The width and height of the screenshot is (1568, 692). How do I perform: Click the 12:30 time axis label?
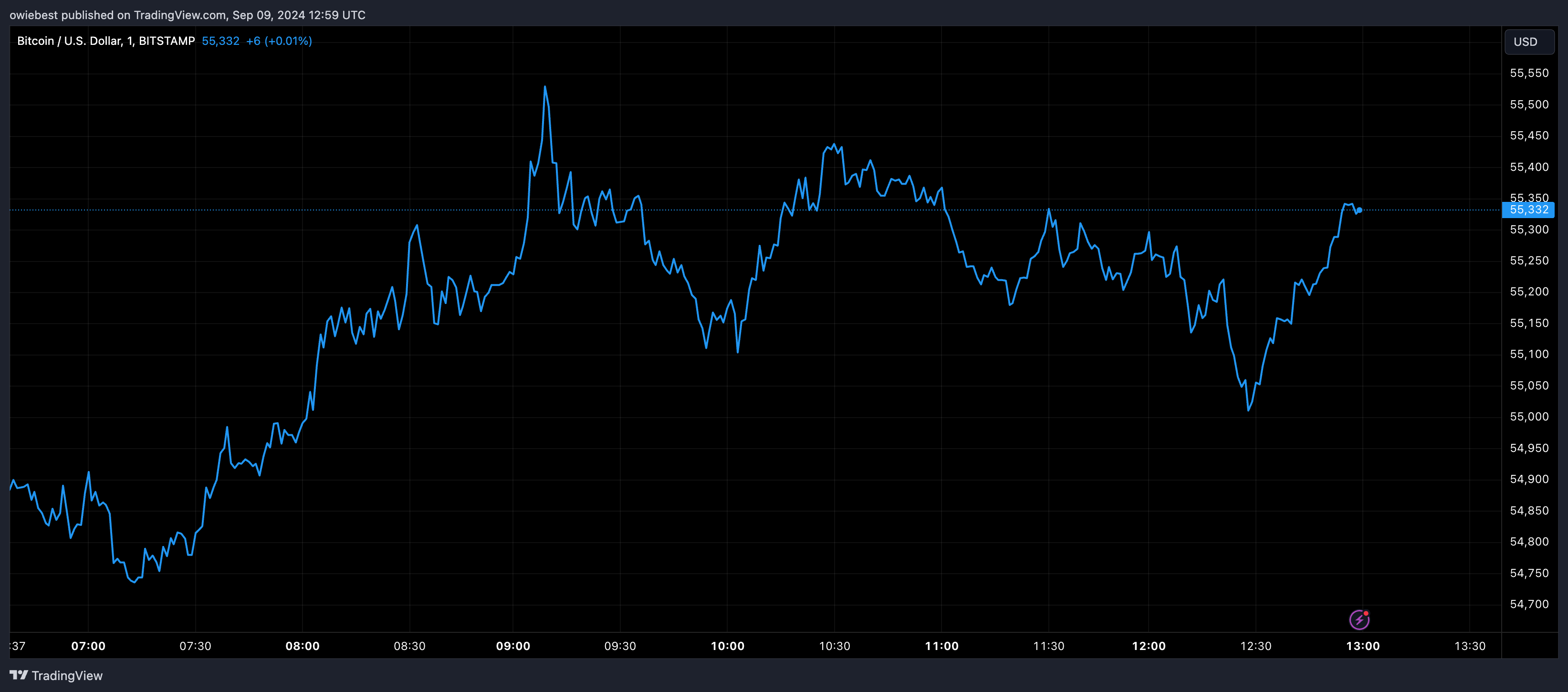(x=1256, y=646)
